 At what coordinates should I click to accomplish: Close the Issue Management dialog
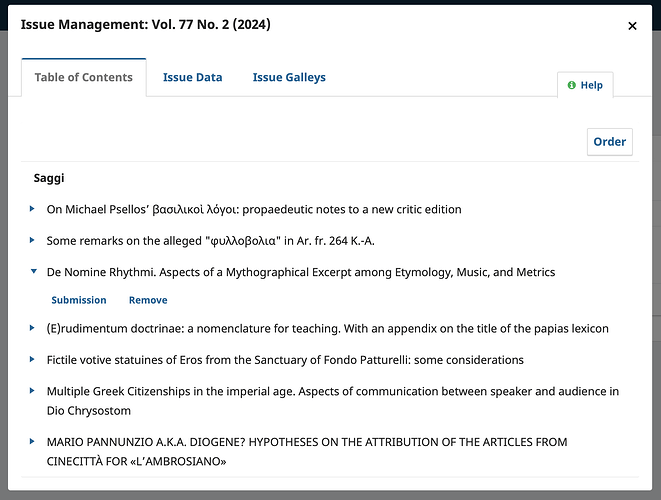point(632,26)
